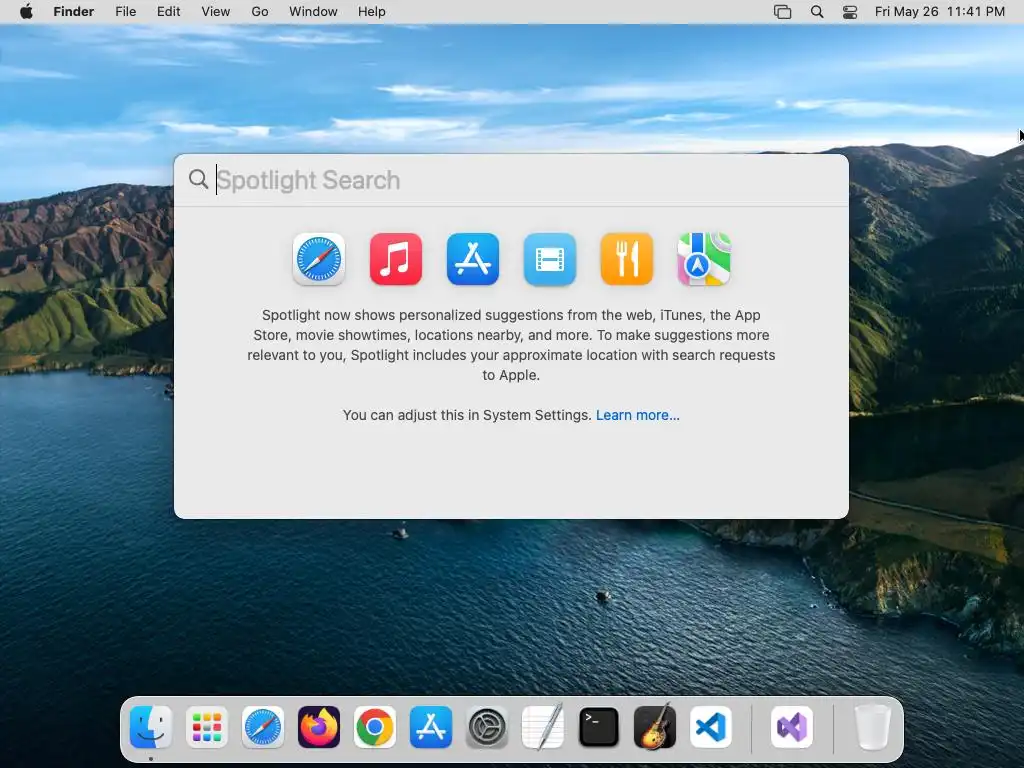Open the Window menu
The image size is (1024, 768).
click(x=313, y=12)
